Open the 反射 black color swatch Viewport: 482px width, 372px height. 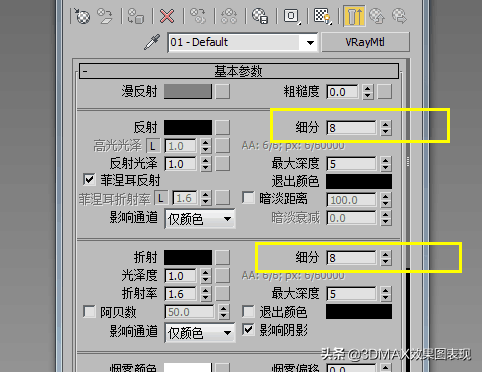point(188,127)
